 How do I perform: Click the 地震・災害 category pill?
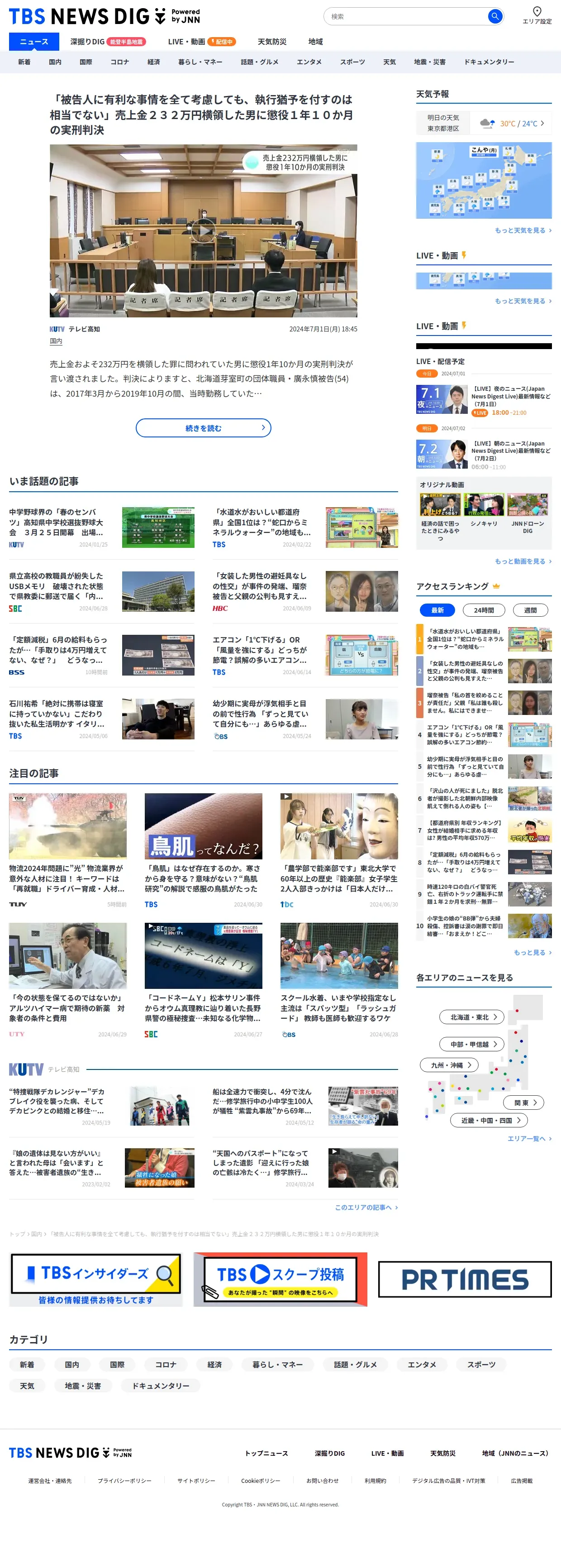[x=83, y=1386]
